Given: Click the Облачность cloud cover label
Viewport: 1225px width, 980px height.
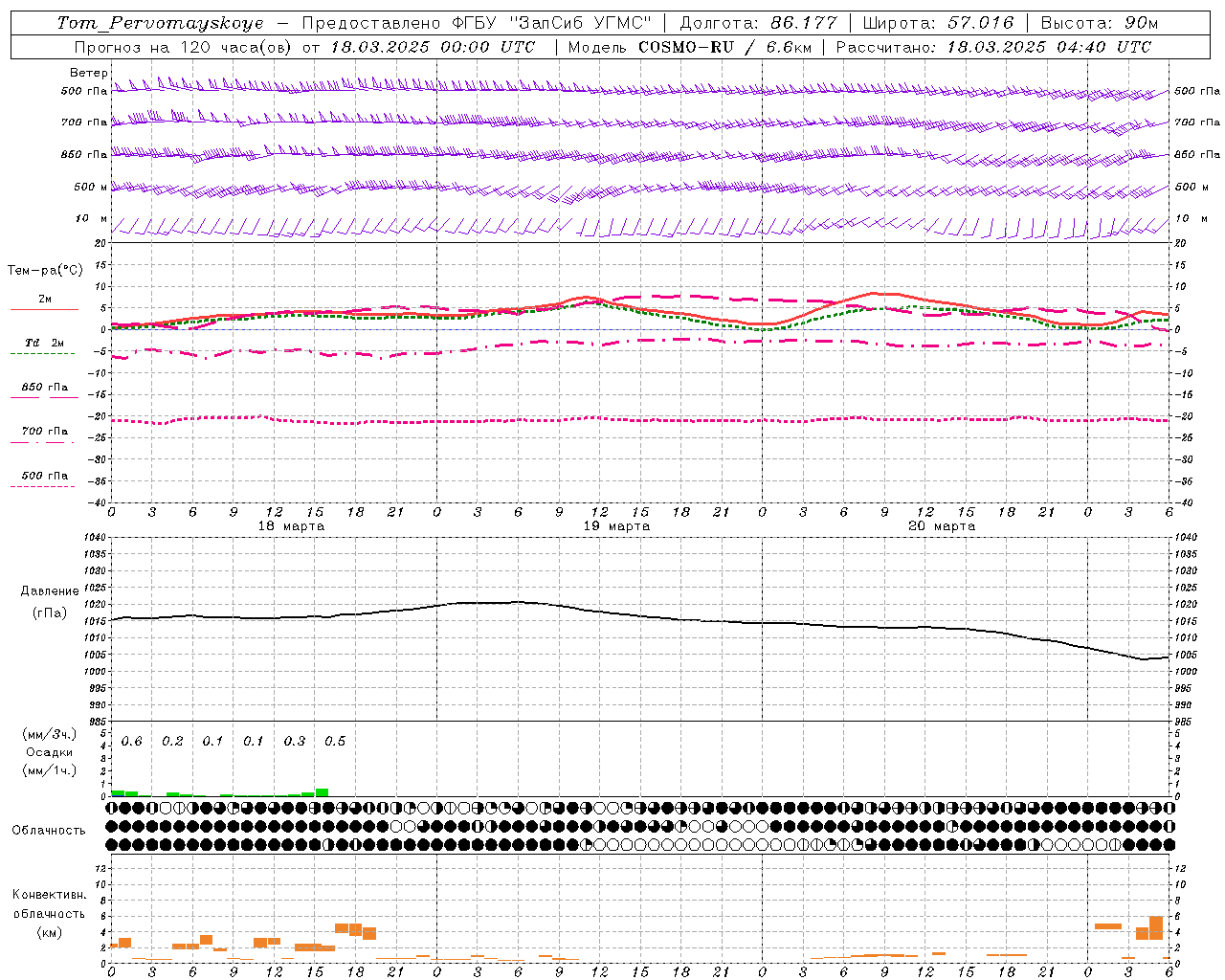Looking at the screenshot, I should 49,831.
